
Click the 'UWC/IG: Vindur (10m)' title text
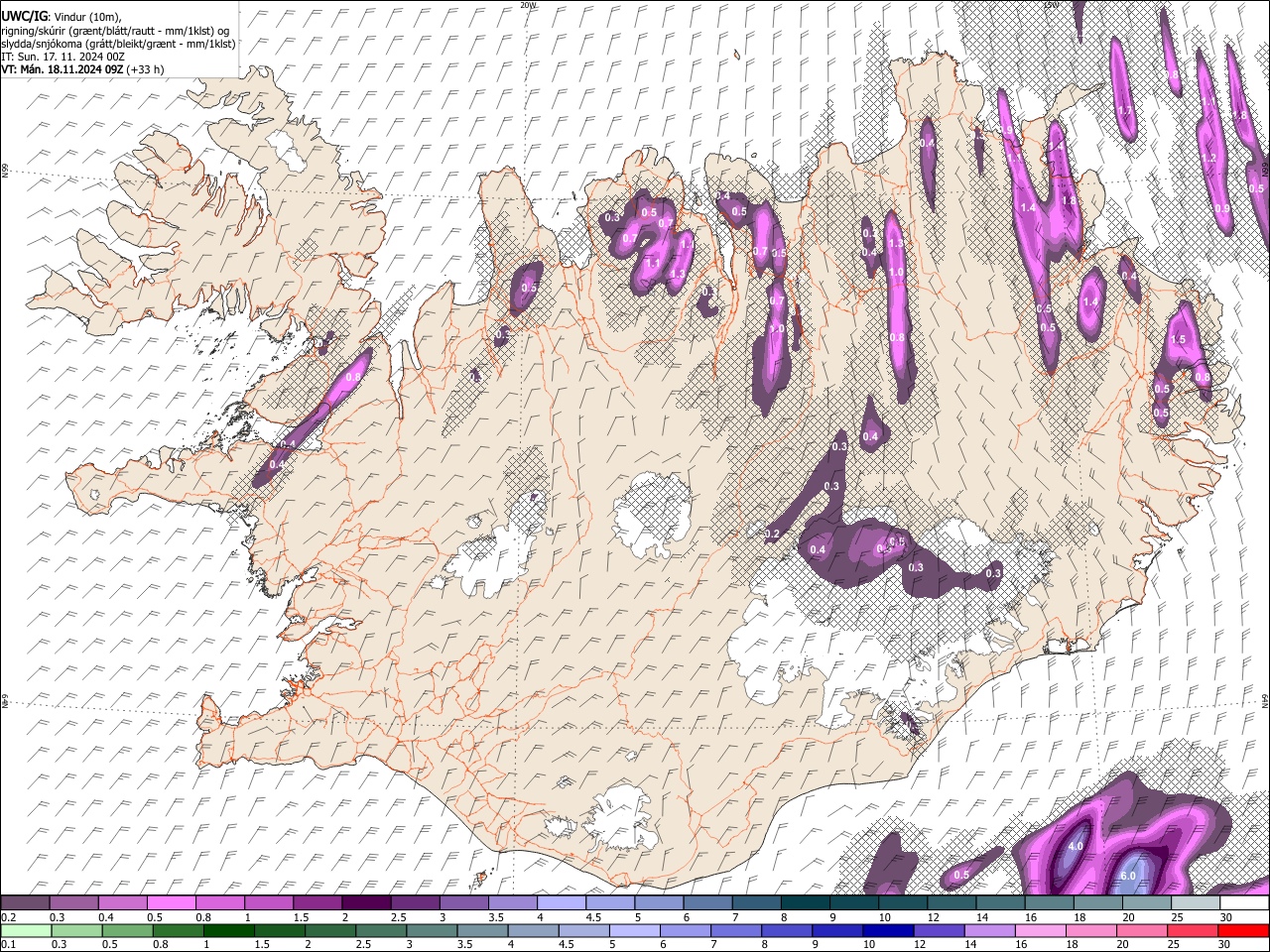[62, 17]
